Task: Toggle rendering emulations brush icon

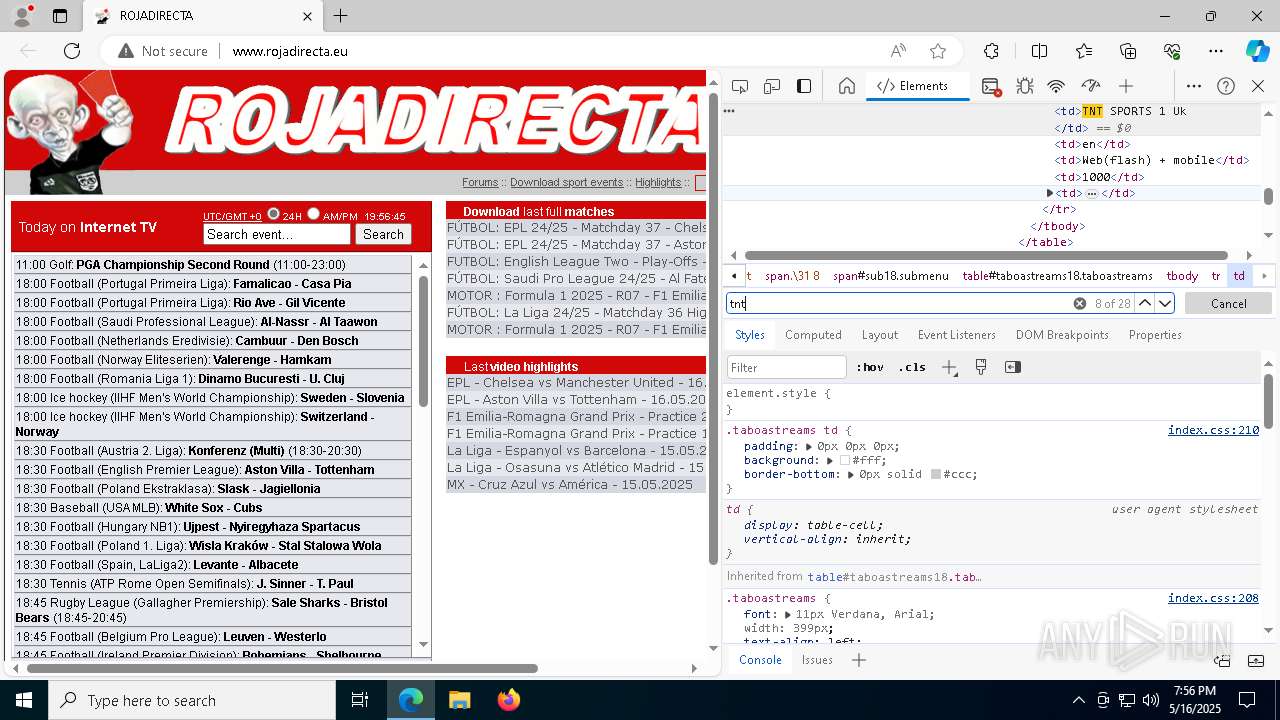Action: pos(981,367)
